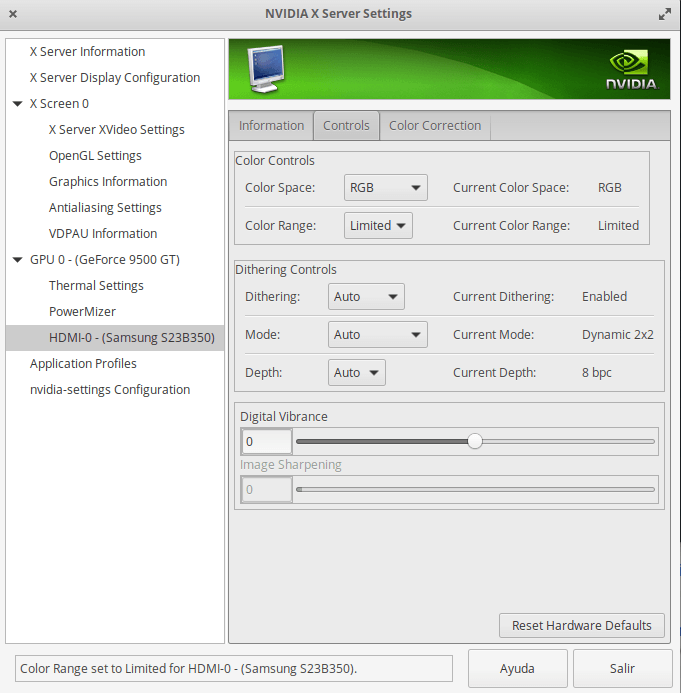Open the dithering Depth dropdown
This screenshot has height=693, width=681.
[357, 373]
